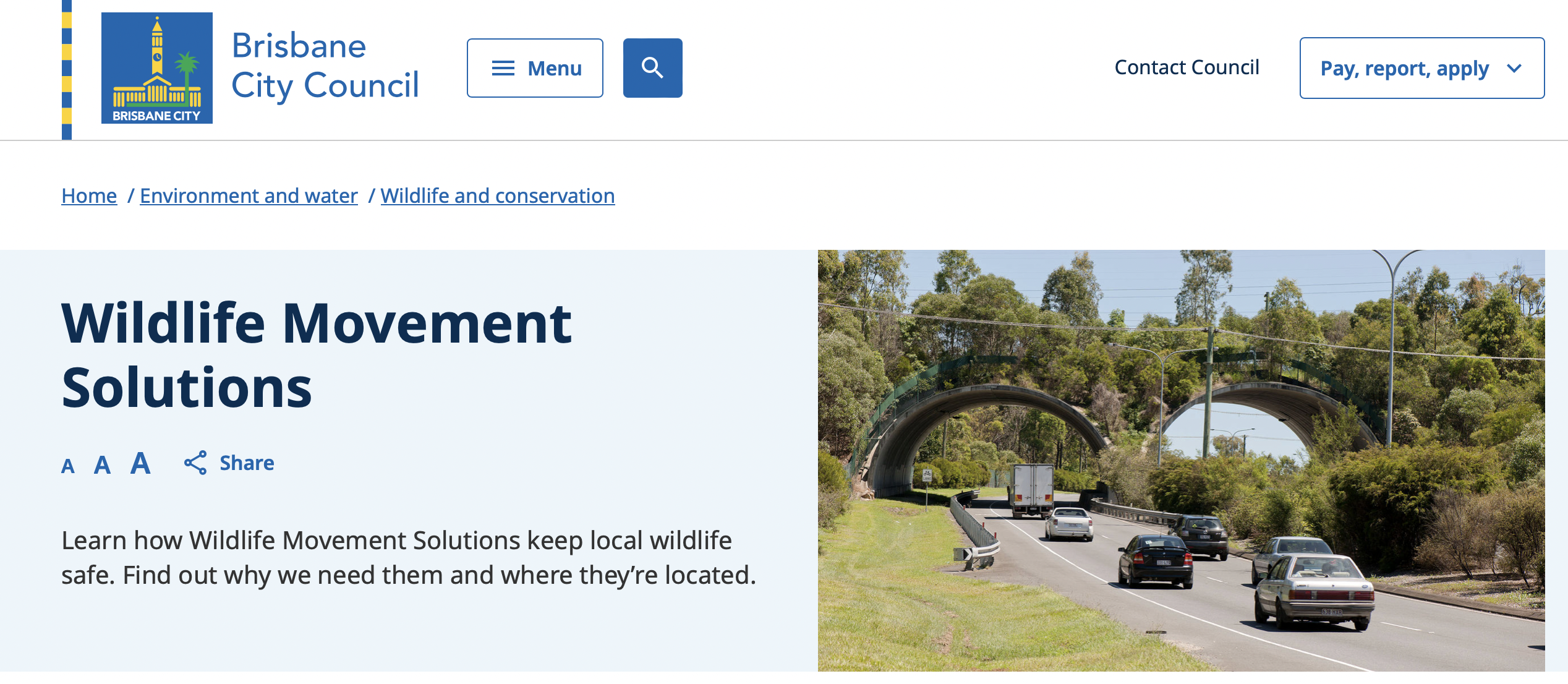Click the Home breadcrumb link
Screen dimensions: 1568x684
[89, 195]
